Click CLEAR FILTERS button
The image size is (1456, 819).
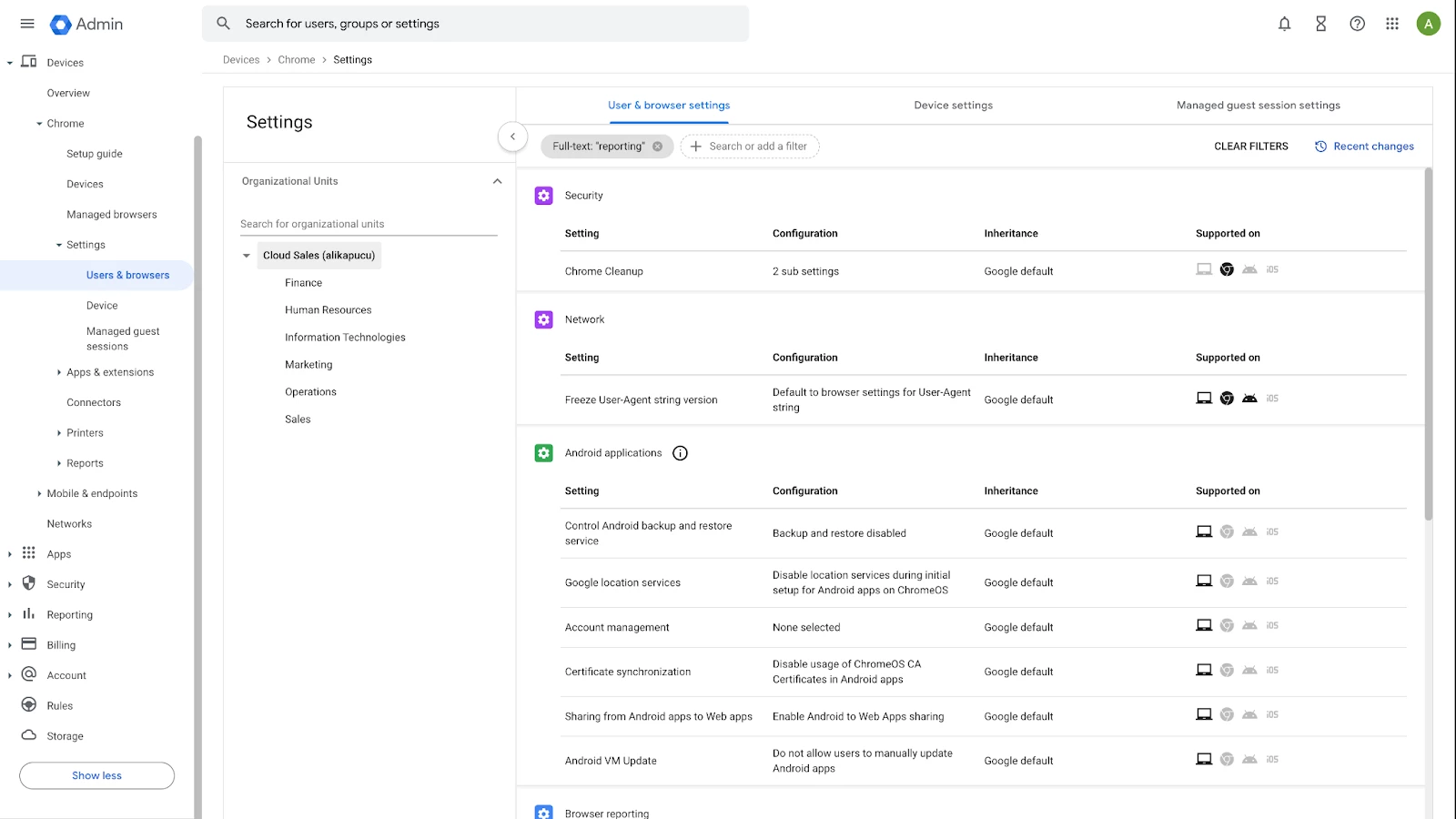[x=1251, y=147]
